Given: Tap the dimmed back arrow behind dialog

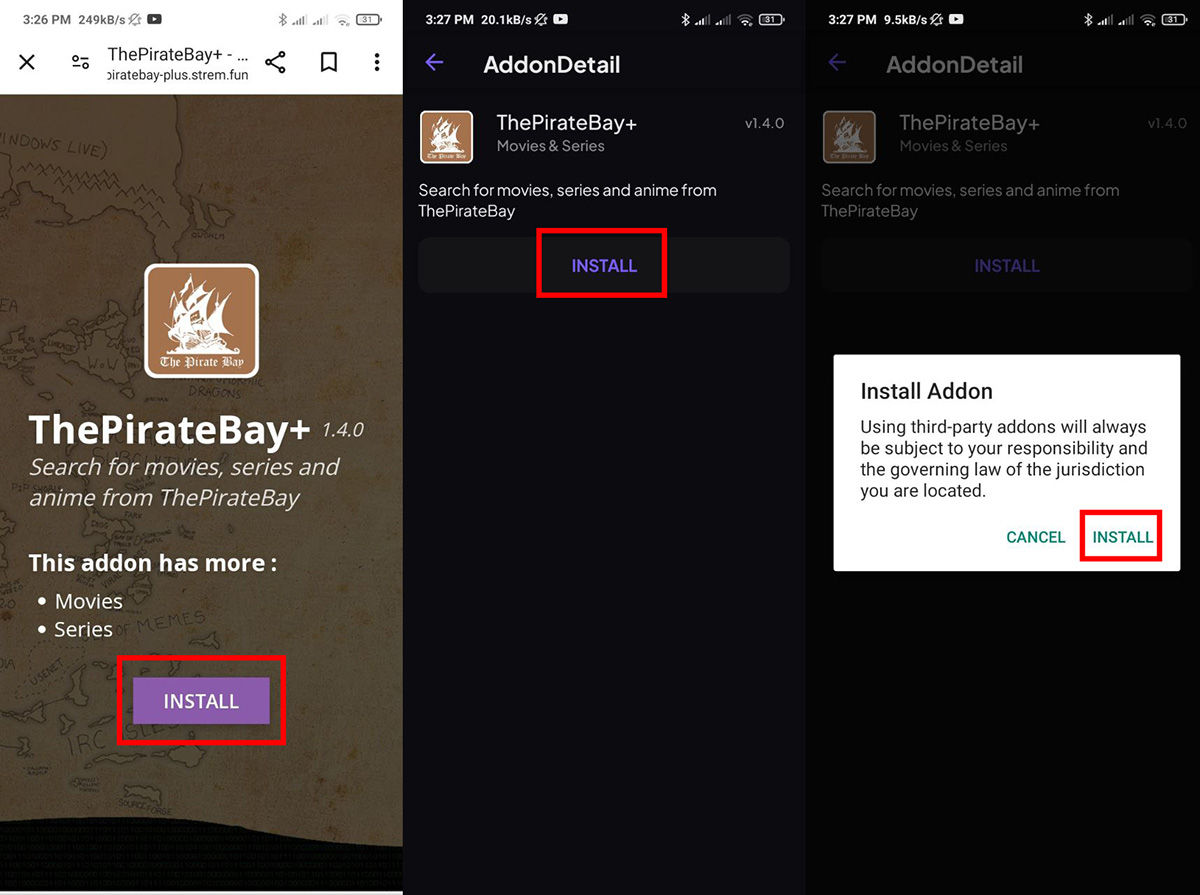Looking at the screenshot, I should tap(837, 63).
